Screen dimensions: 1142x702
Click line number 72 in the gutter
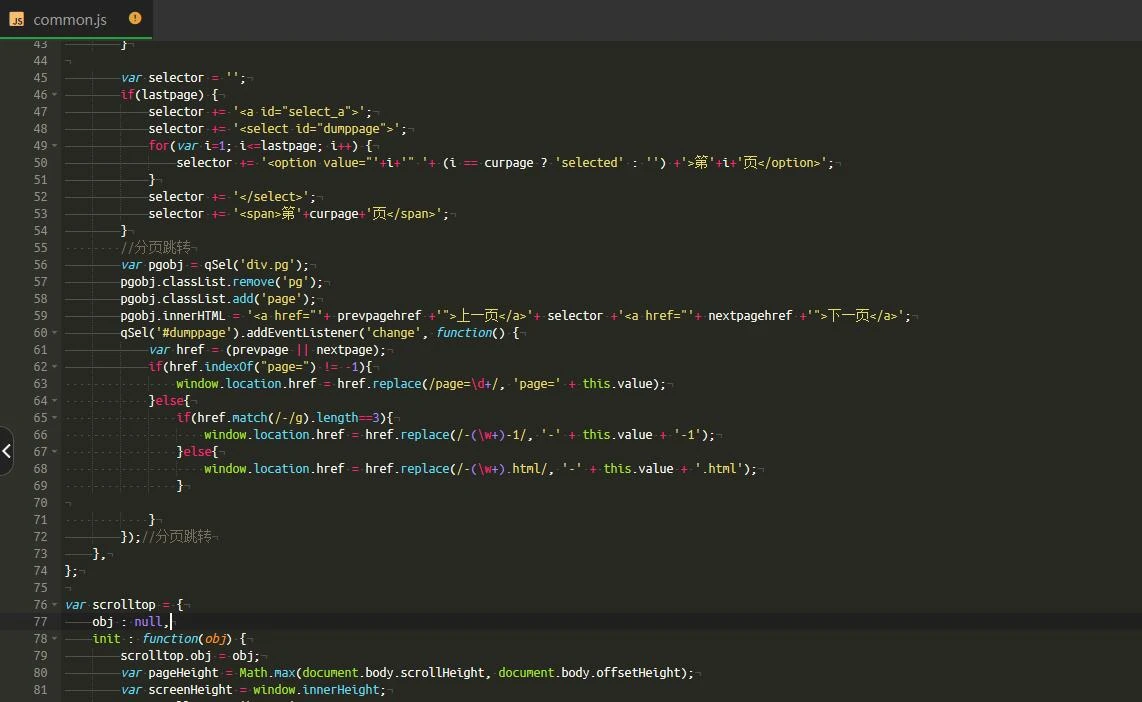40,537
